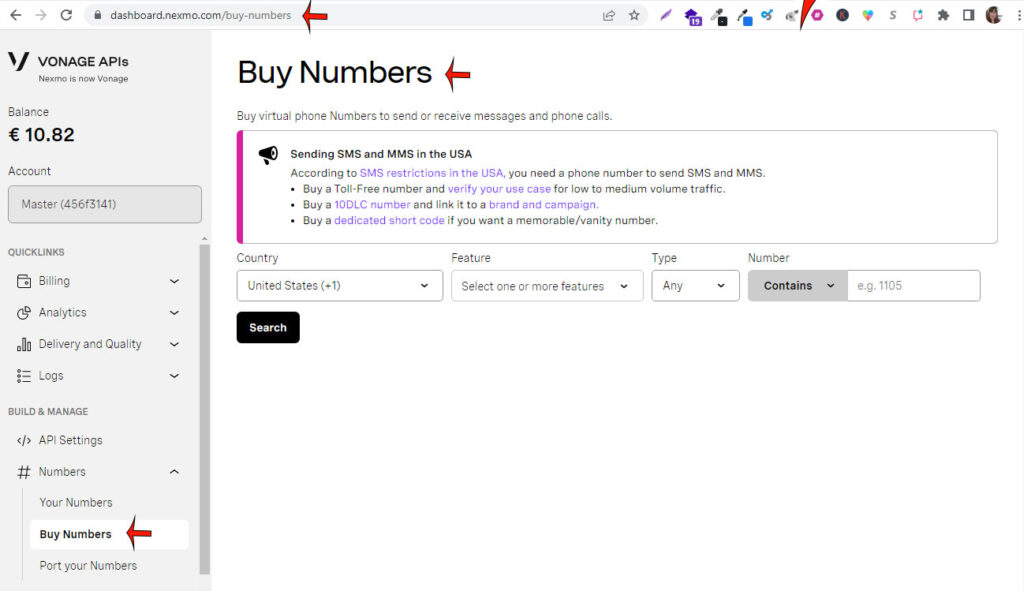The width and height of the screenshot is (1024, 591).
Task: Expand the Billing section chevron
Action: 174,281
